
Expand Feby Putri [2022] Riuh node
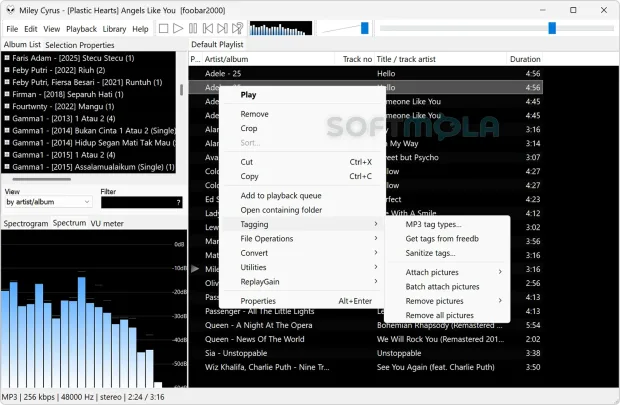click(x=7, y=70)
